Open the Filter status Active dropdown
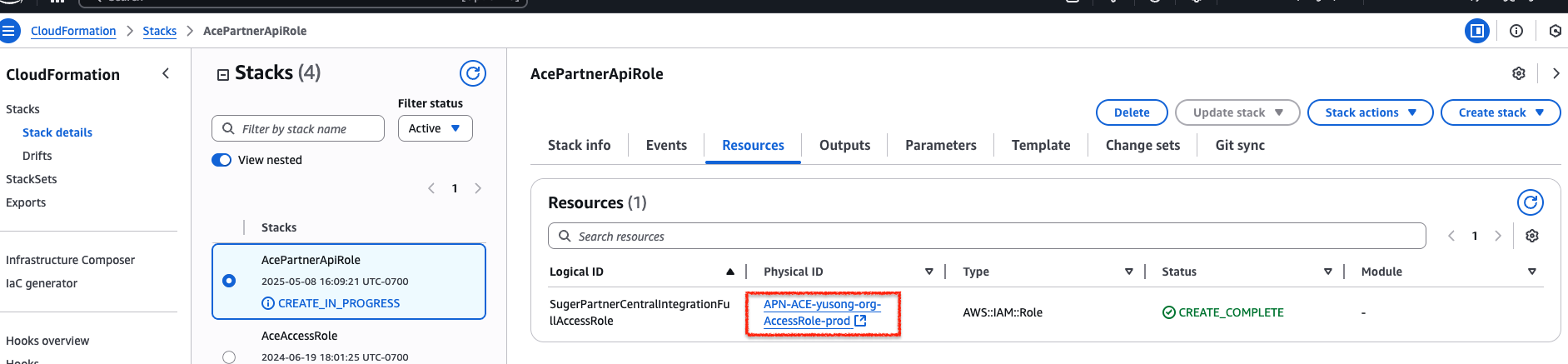This screenshot has width=1568, height=364. click(x=435, y=128)
